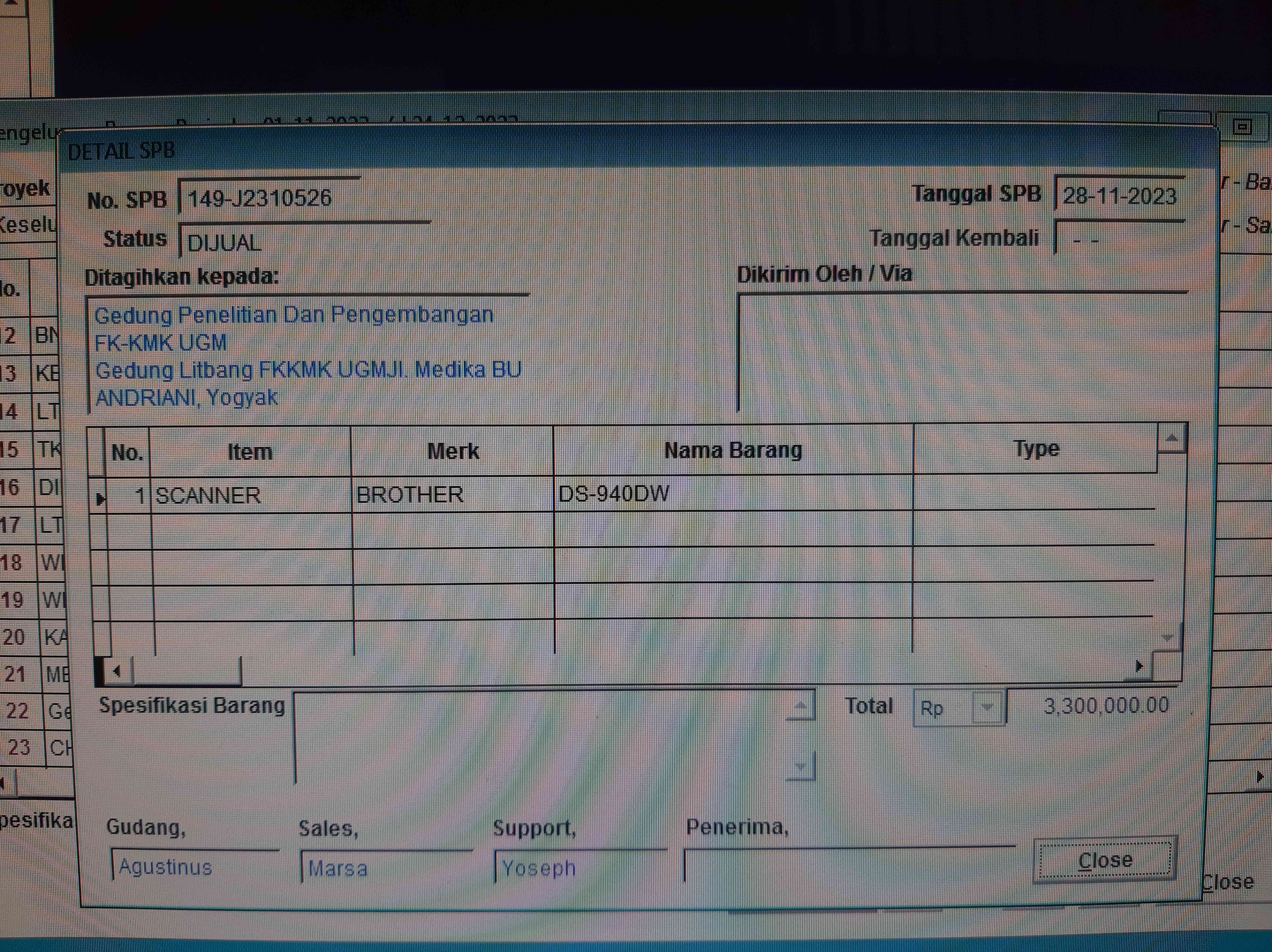
Task: Click the Type cell in the first blank row
Action: pos(1034,528)
